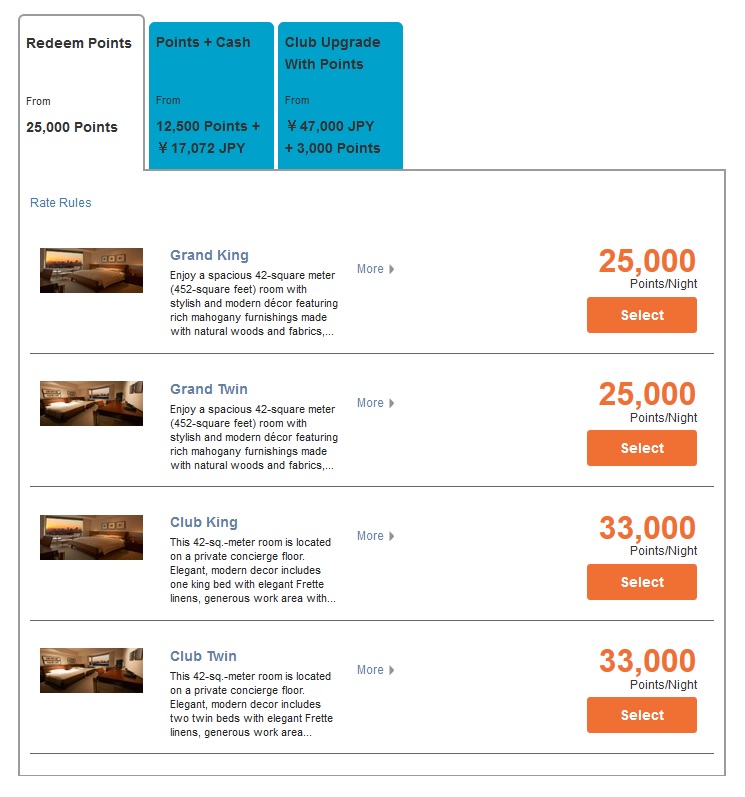The height and width of the screenshot is (797, 745).
Task: Click the Grand King room thumbnail
Action: click(x=91, y=270)
